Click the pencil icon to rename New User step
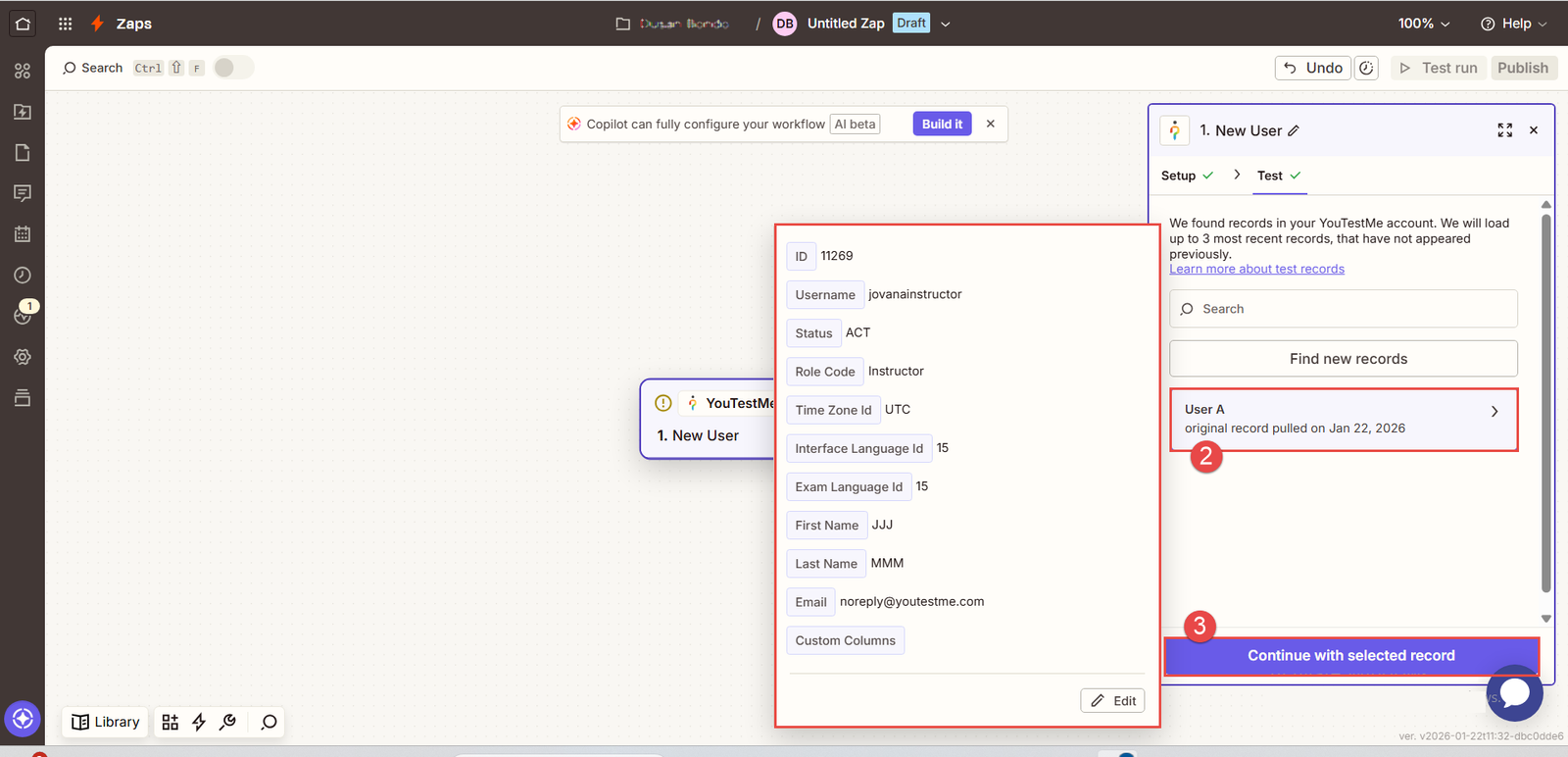This screenshot has height=757, width=1568. pos(1294,131)
